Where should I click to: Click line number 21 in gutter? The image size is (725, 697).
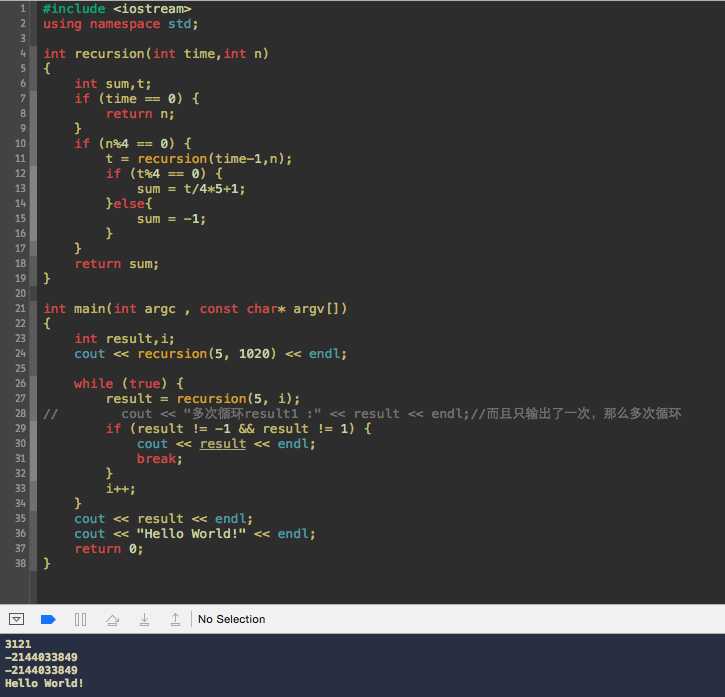coord(20,308)
